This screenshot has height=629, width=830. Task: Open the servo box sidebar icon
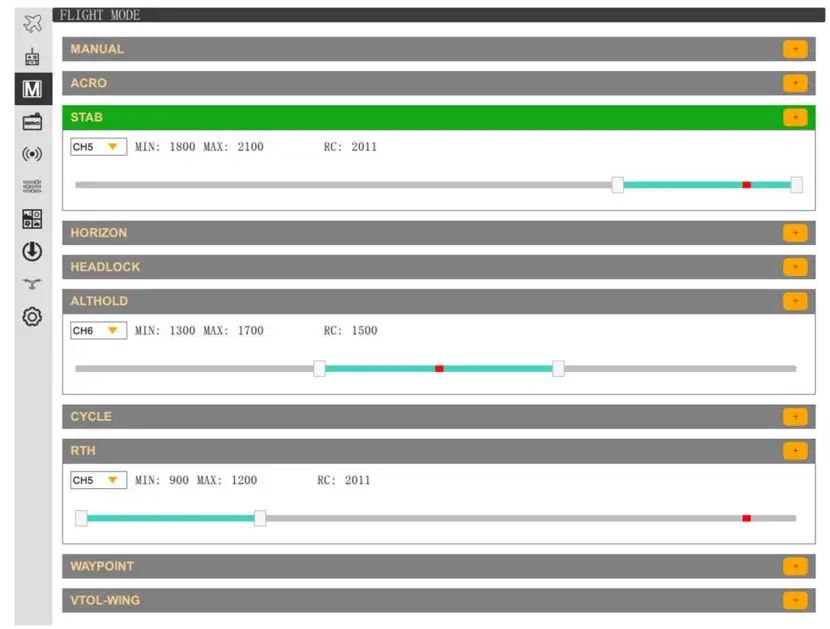point(32,122)
